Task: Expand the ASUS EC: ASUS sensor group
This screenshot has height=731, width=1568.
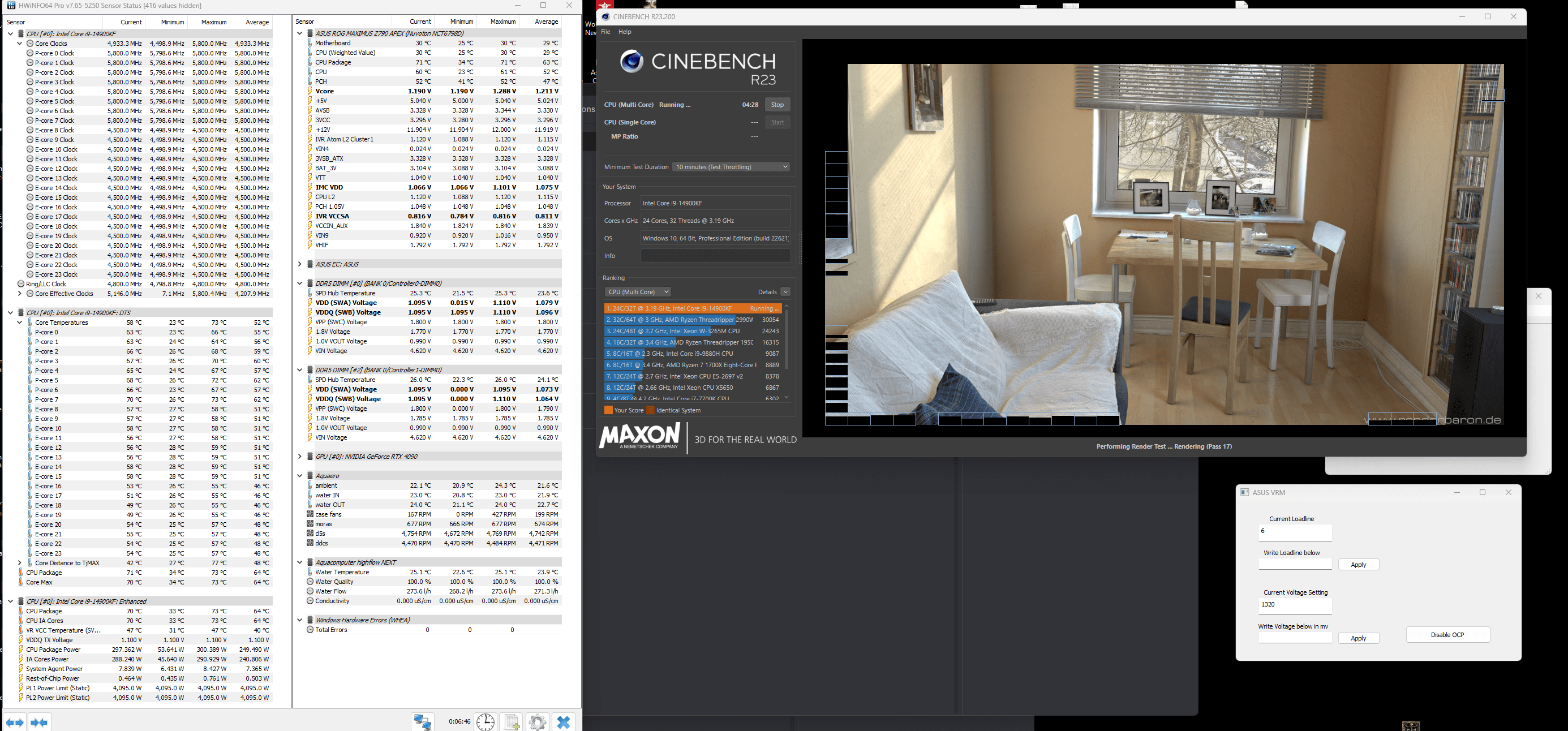Action: (x=299, y=264)
